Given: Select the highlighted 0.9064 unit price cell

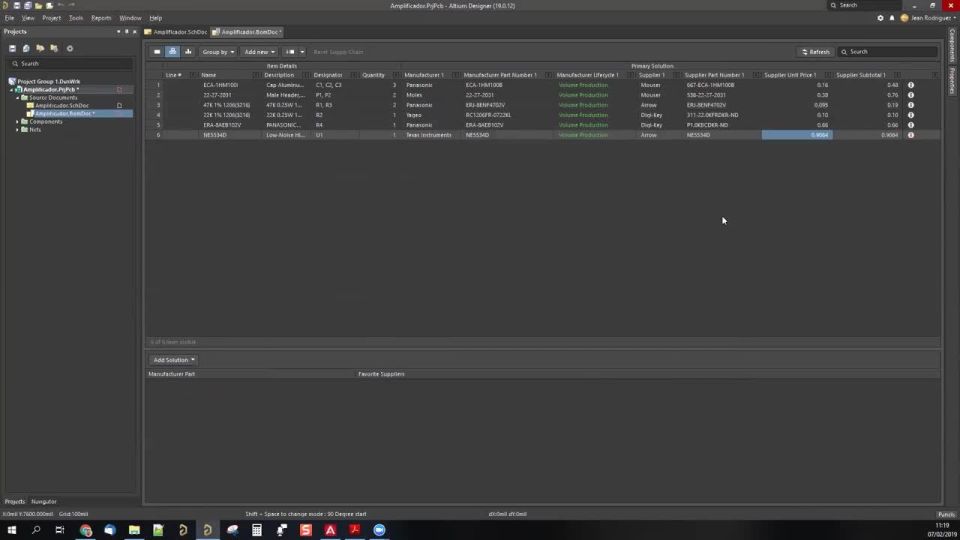Looking at the screenshot, I should pyautogui.click(x=797, y=135).
